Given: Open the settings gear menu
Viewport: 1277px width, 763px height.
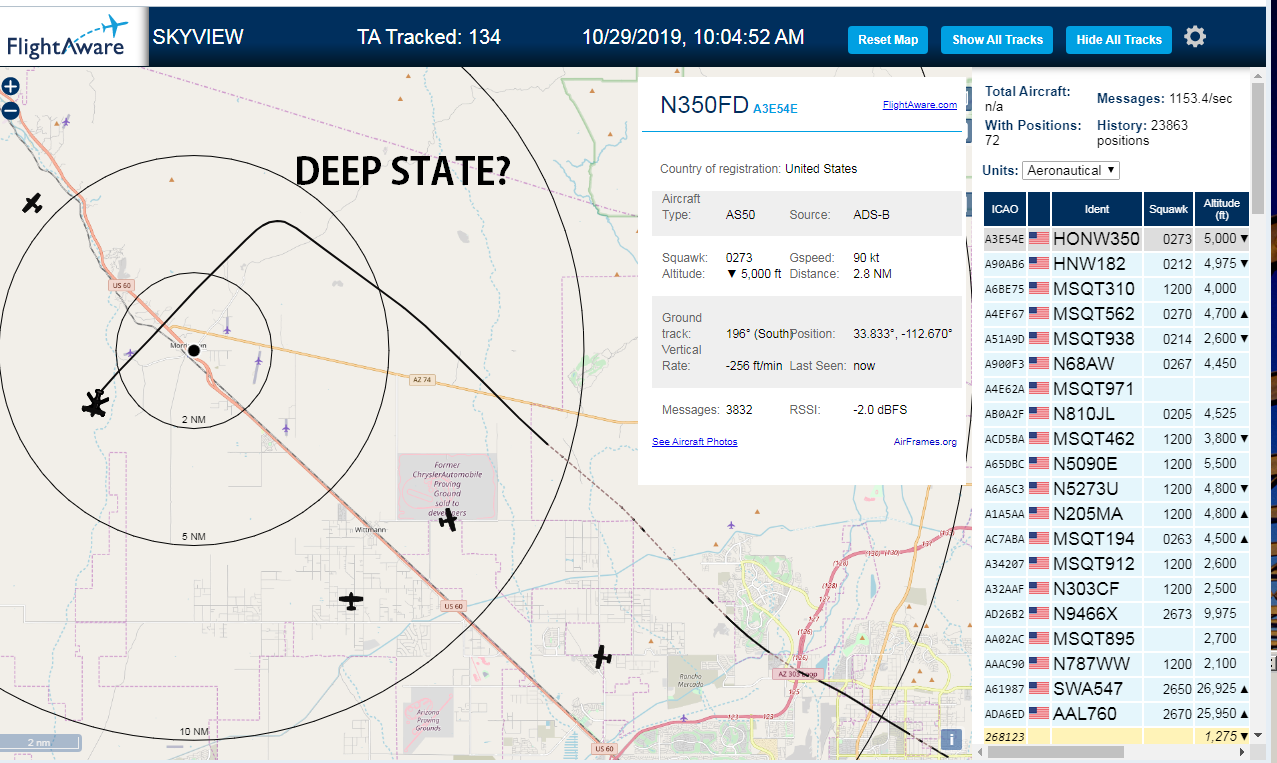Looking at the screenshot, I should pos(1195,37).
